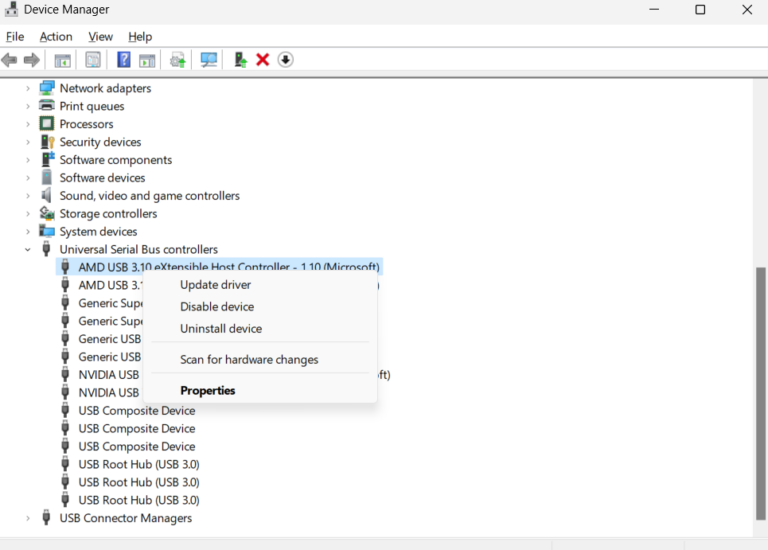Click the vertical scrollbar of device list
768x550 pixels.
760,400
